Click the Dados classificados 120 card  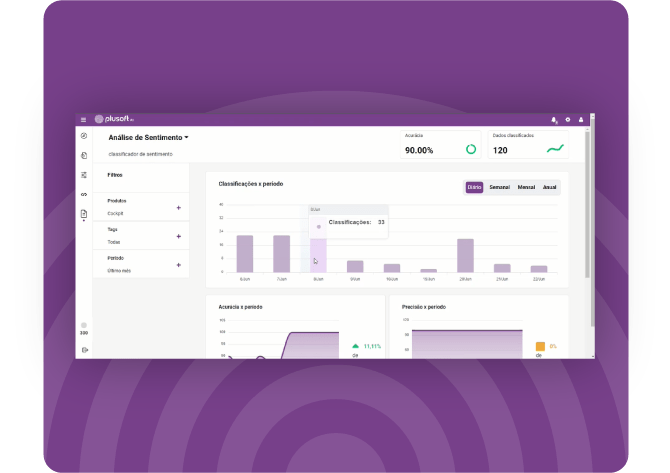coord(528,144)
